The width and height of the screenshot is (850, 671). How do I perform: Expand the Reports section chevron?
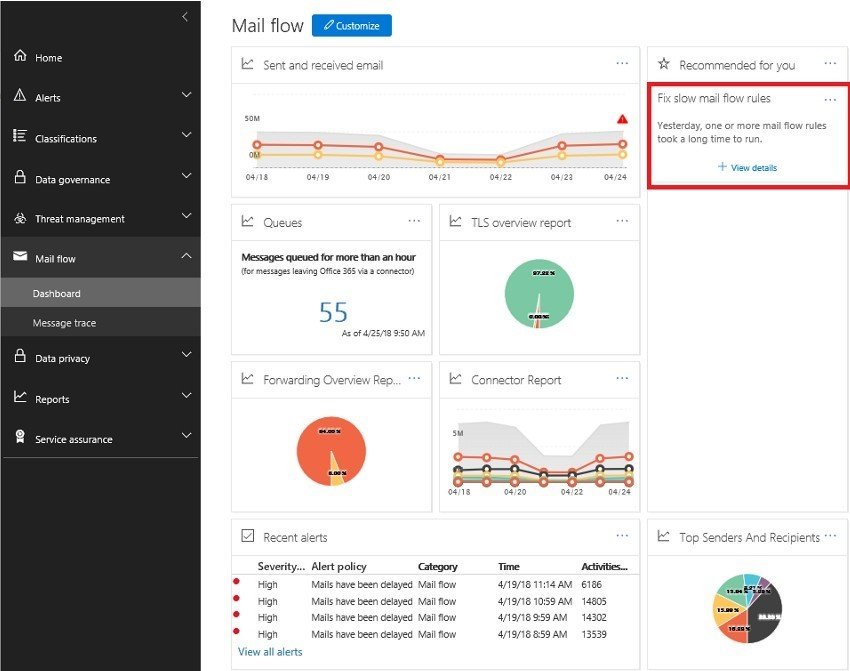186,395
